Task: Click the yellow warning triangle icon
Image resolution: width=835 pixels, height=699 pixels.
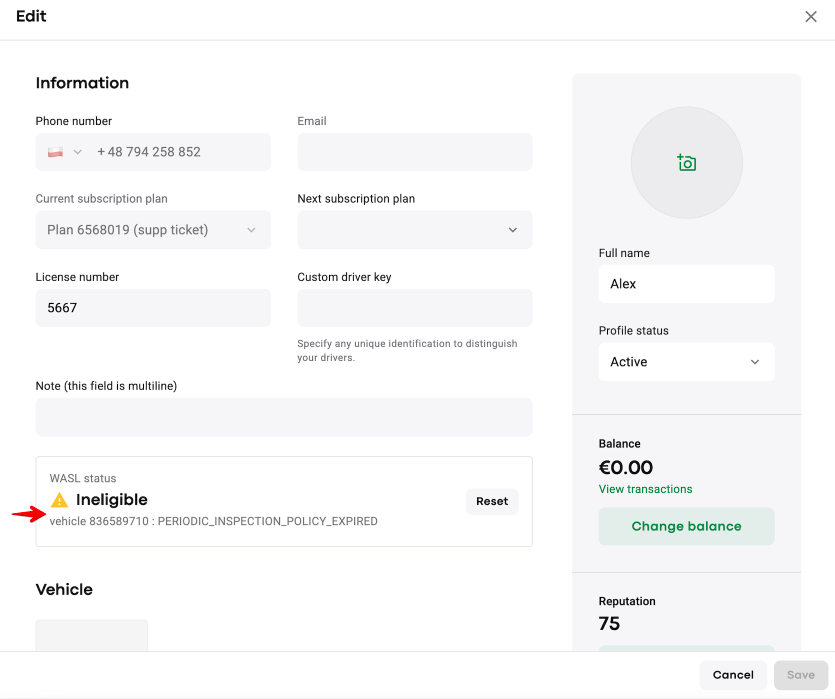Action: pyautogui.click(x=60, y=500)
